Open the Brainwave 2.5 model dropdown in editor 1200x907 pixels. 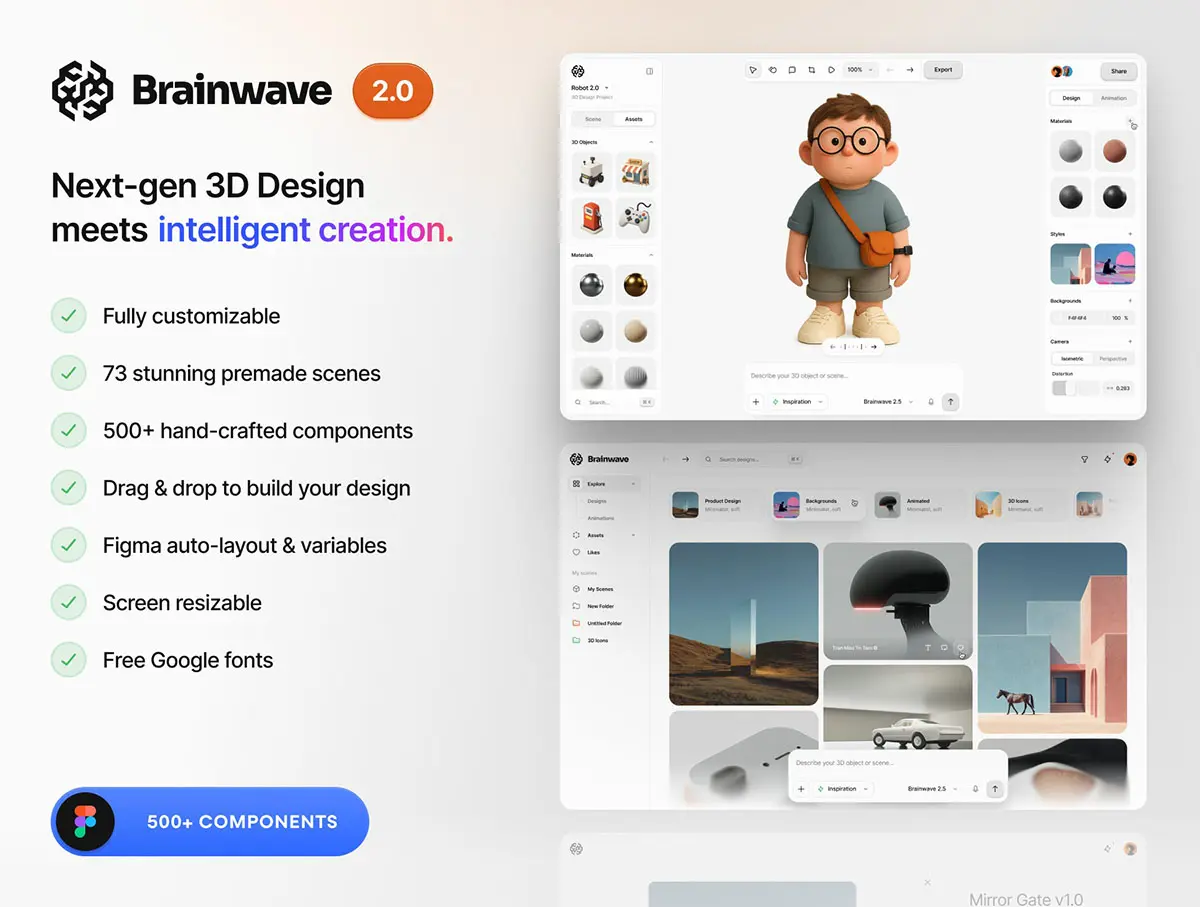[888, 402]
